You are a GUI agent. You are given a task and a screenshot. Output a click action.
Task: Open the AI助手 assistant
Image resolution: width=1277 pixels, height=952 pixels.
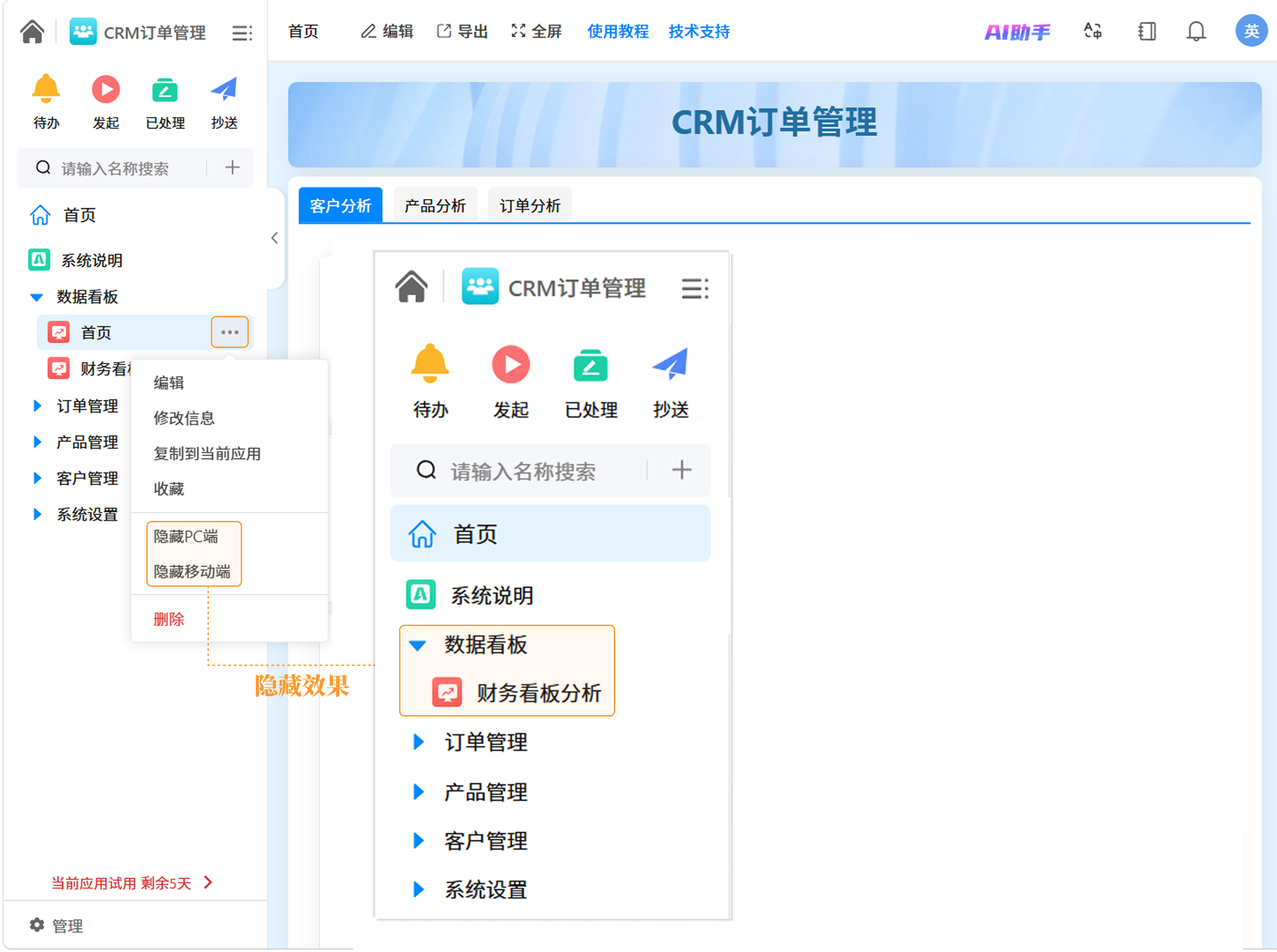coord(1018,32)
